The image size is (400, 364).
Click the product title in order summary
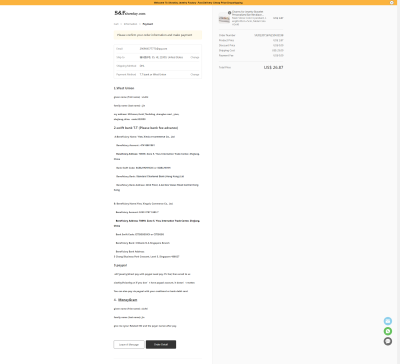click(249, 13)
